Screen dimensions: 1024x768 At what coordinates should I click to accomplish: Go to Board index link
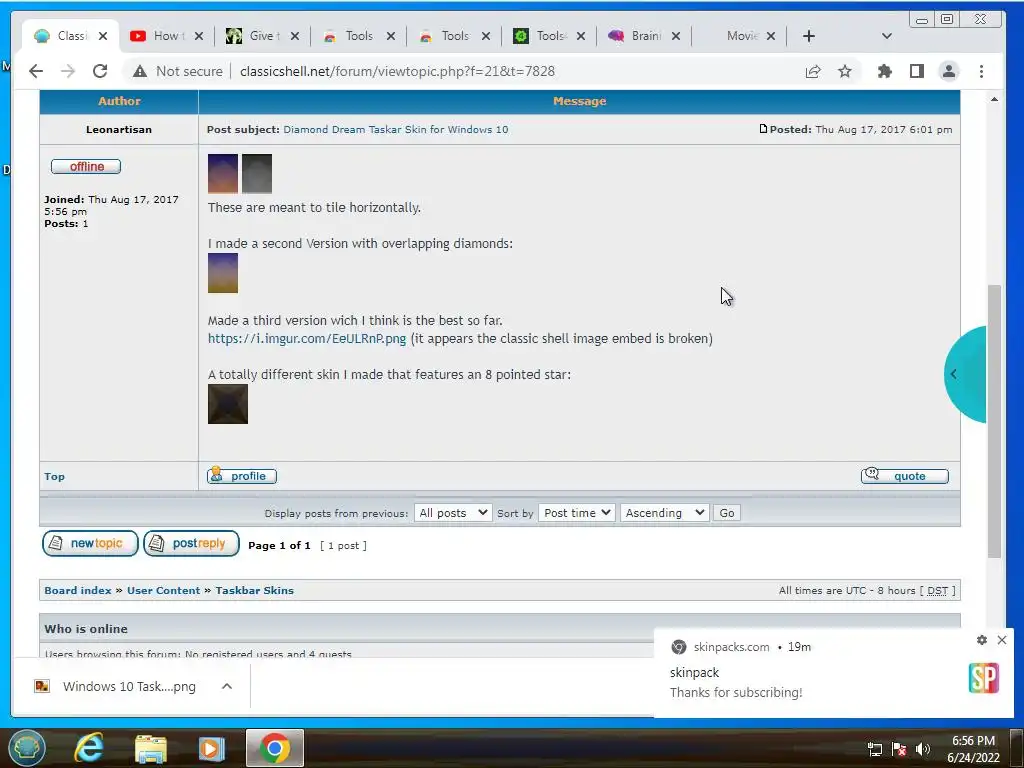click(x=78, y=590)
